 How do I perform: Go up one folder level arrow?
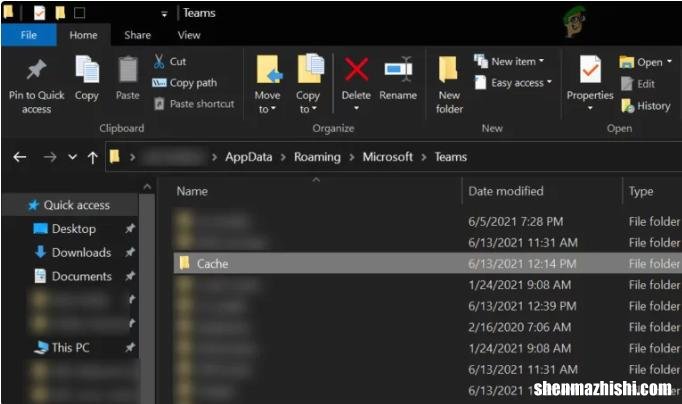tap(93, 157)
